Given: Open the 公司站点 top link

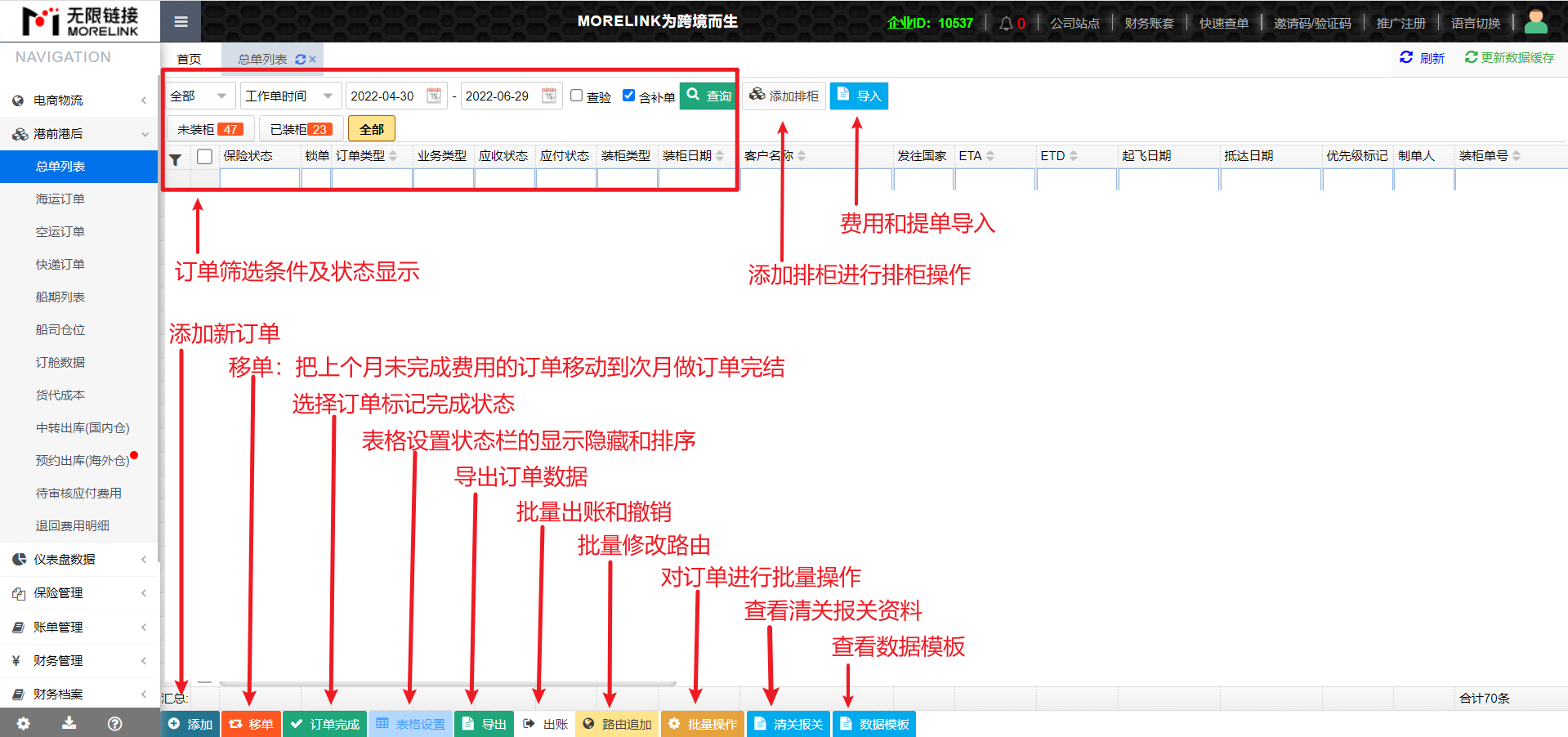Looking at the screenshot, I should (1074, 23).
